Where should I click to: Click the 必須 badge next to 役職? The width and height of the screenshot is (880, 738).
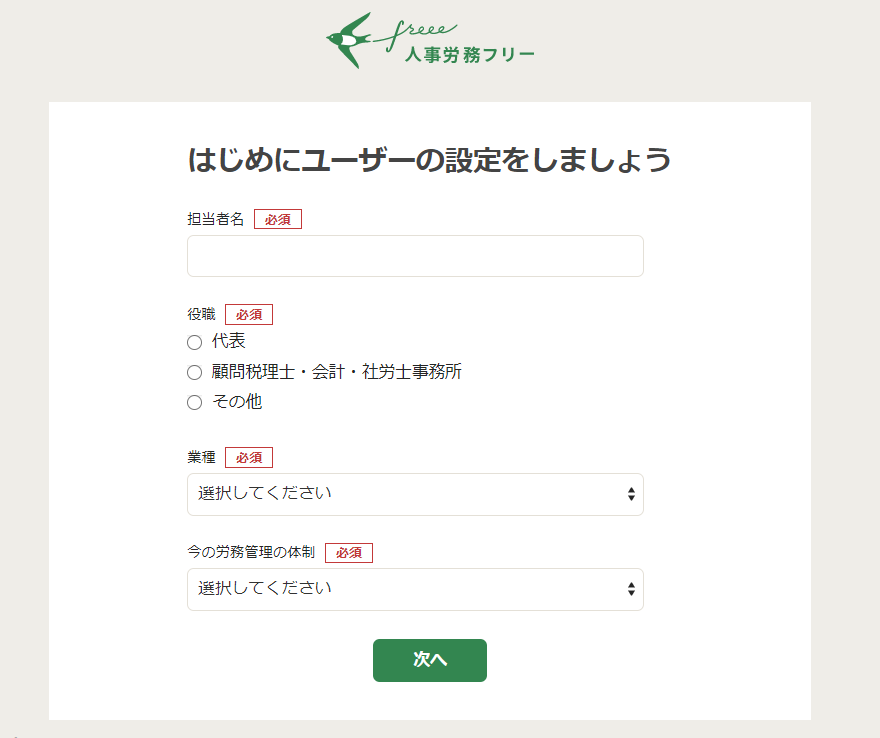(x=247, y=314)
